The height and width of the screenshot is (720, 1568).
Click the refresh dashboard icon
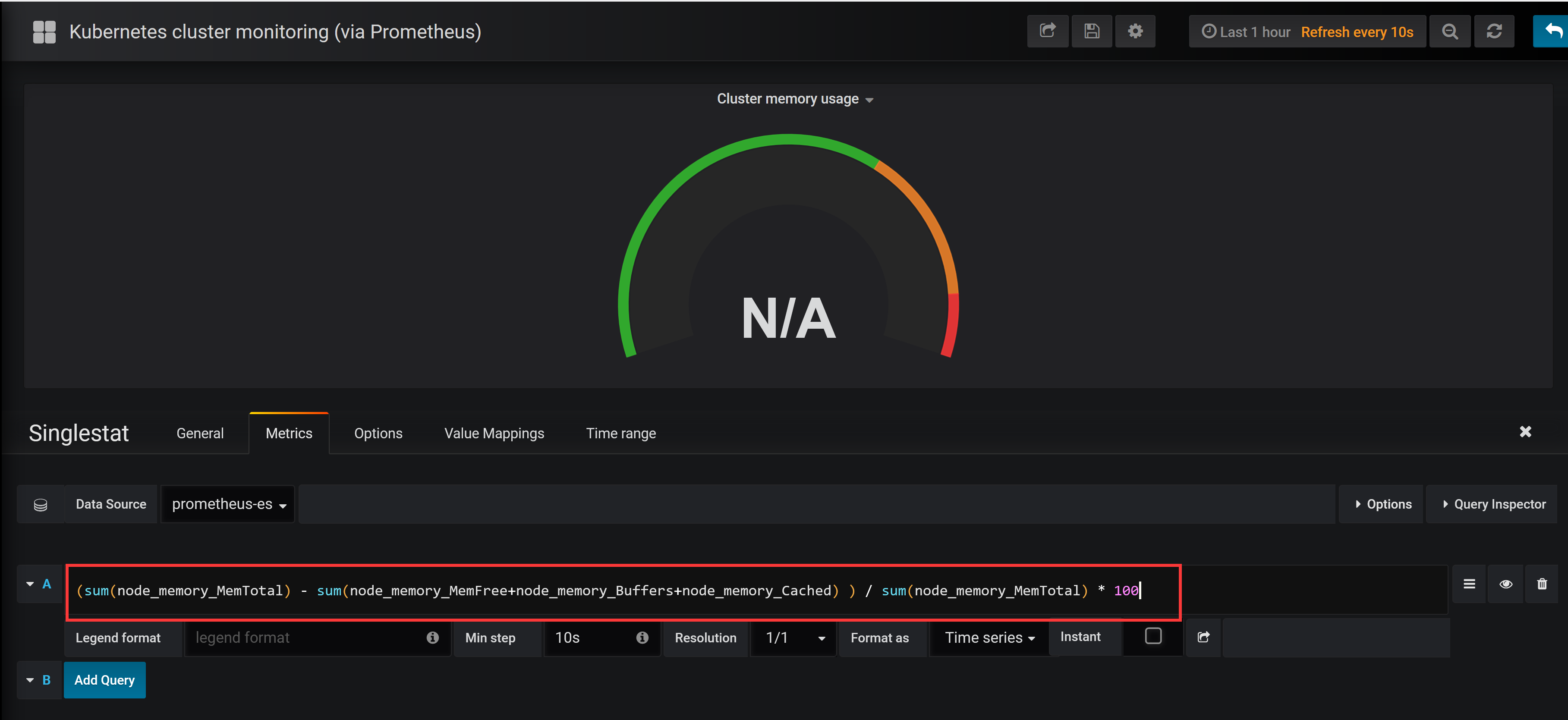[x=1494, y=31]
